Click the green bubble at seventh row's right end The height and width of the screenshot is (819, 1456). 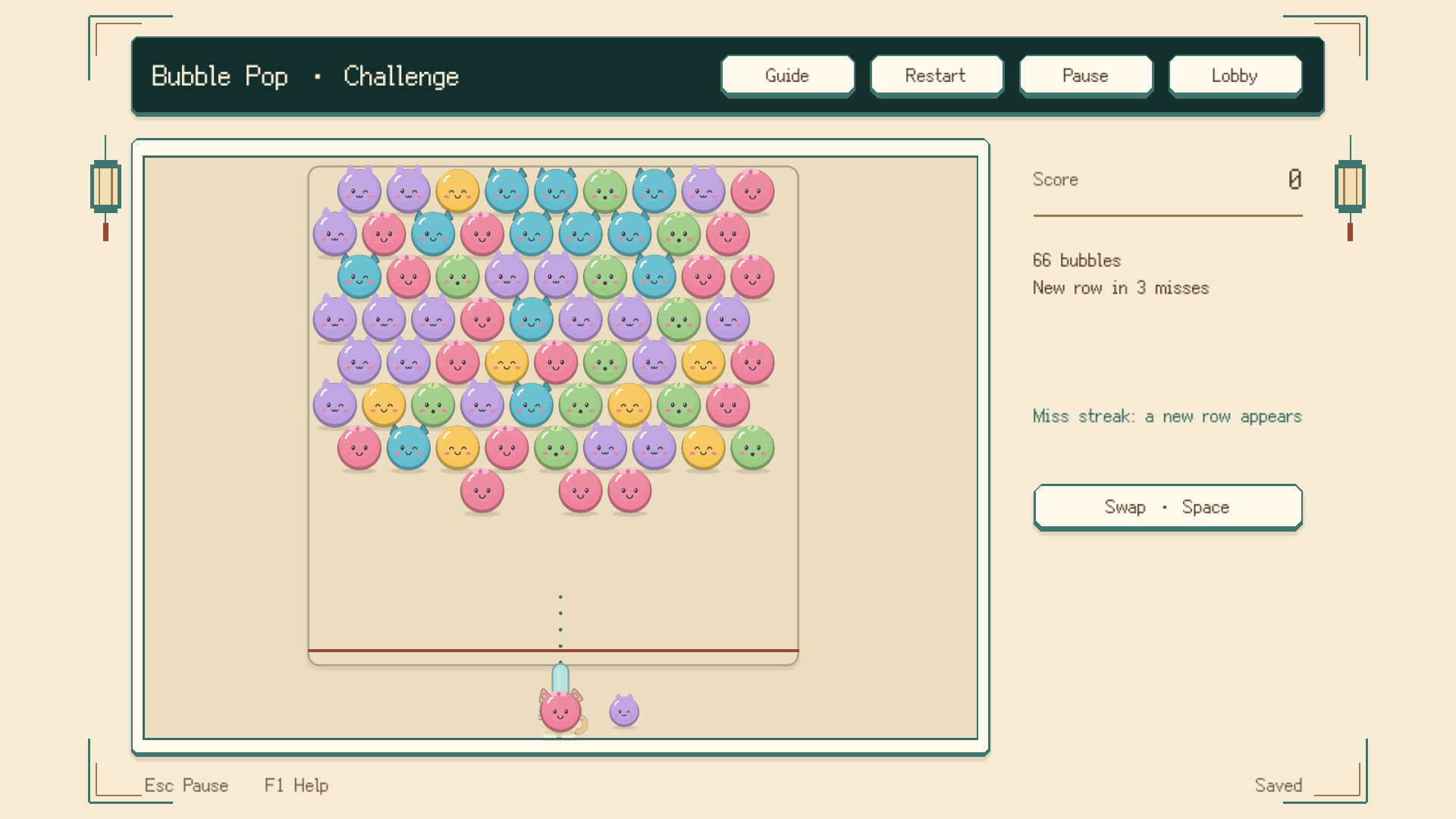[x=752, y=447]
